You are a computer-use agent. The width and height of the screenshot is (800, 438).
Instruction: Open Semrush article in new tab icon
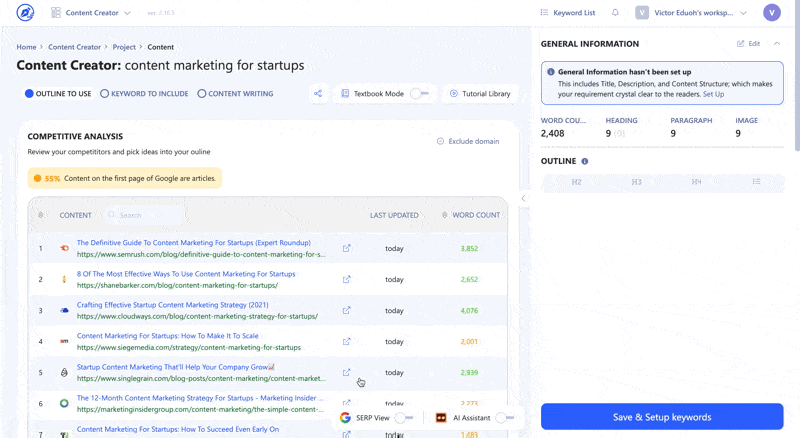pos(346,248)
